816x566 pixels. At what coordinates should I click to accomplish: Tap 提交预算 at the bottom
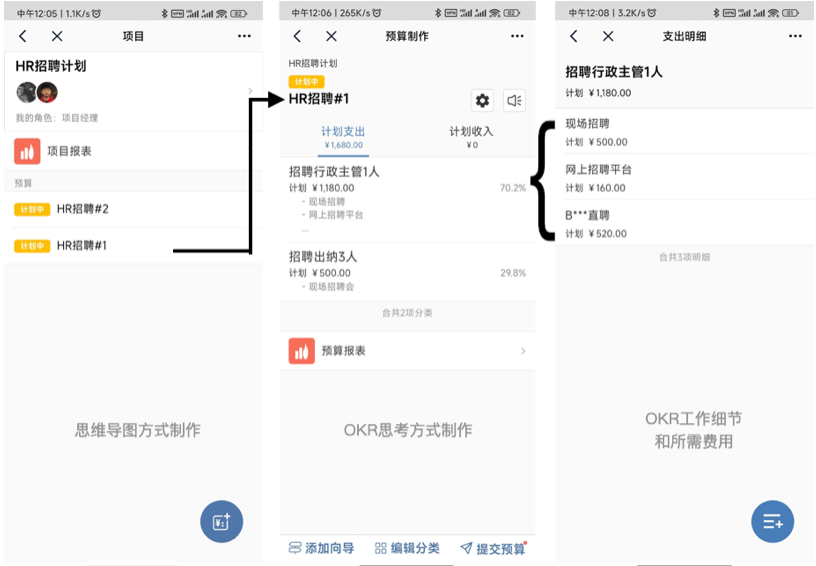(x=493, y=548)
